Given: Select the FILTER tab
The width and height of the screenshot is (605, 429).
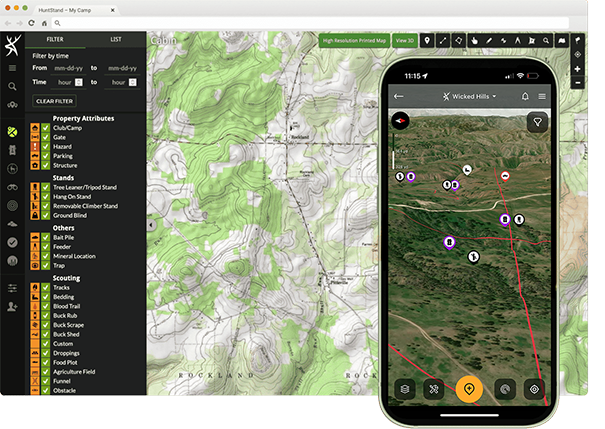Looking at the screenshot, I should pyautogui.click(x=55, y=39).
